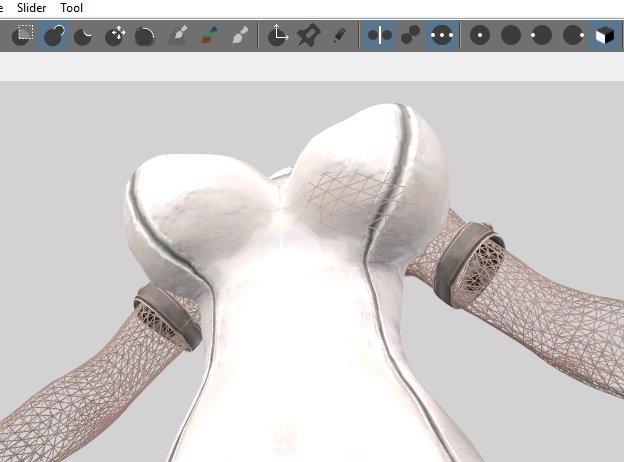Choose the Deflate brush

coord(84,36)
